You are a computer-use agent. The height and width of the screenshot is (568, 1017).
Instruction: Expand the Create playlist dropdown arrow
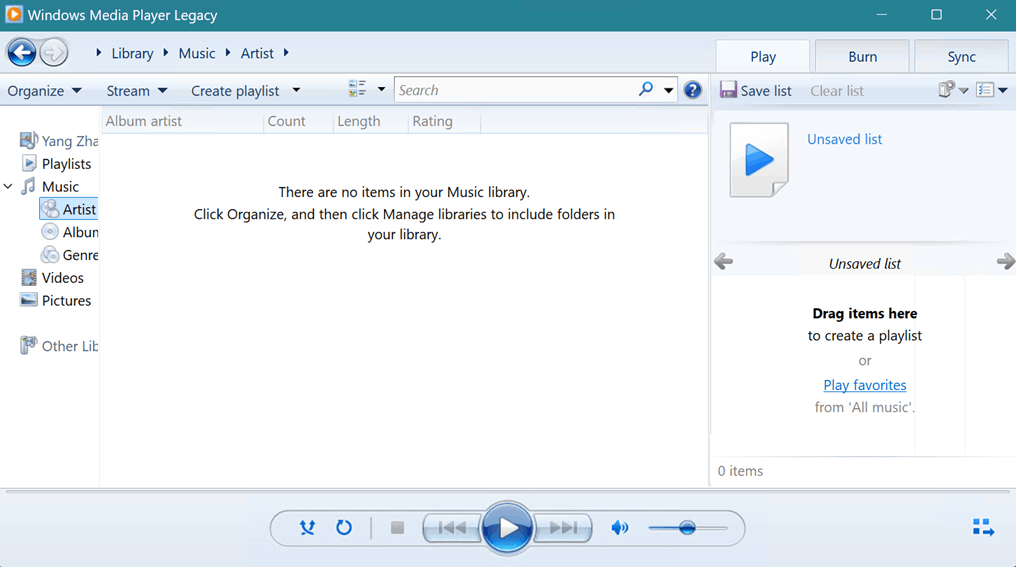296,90
